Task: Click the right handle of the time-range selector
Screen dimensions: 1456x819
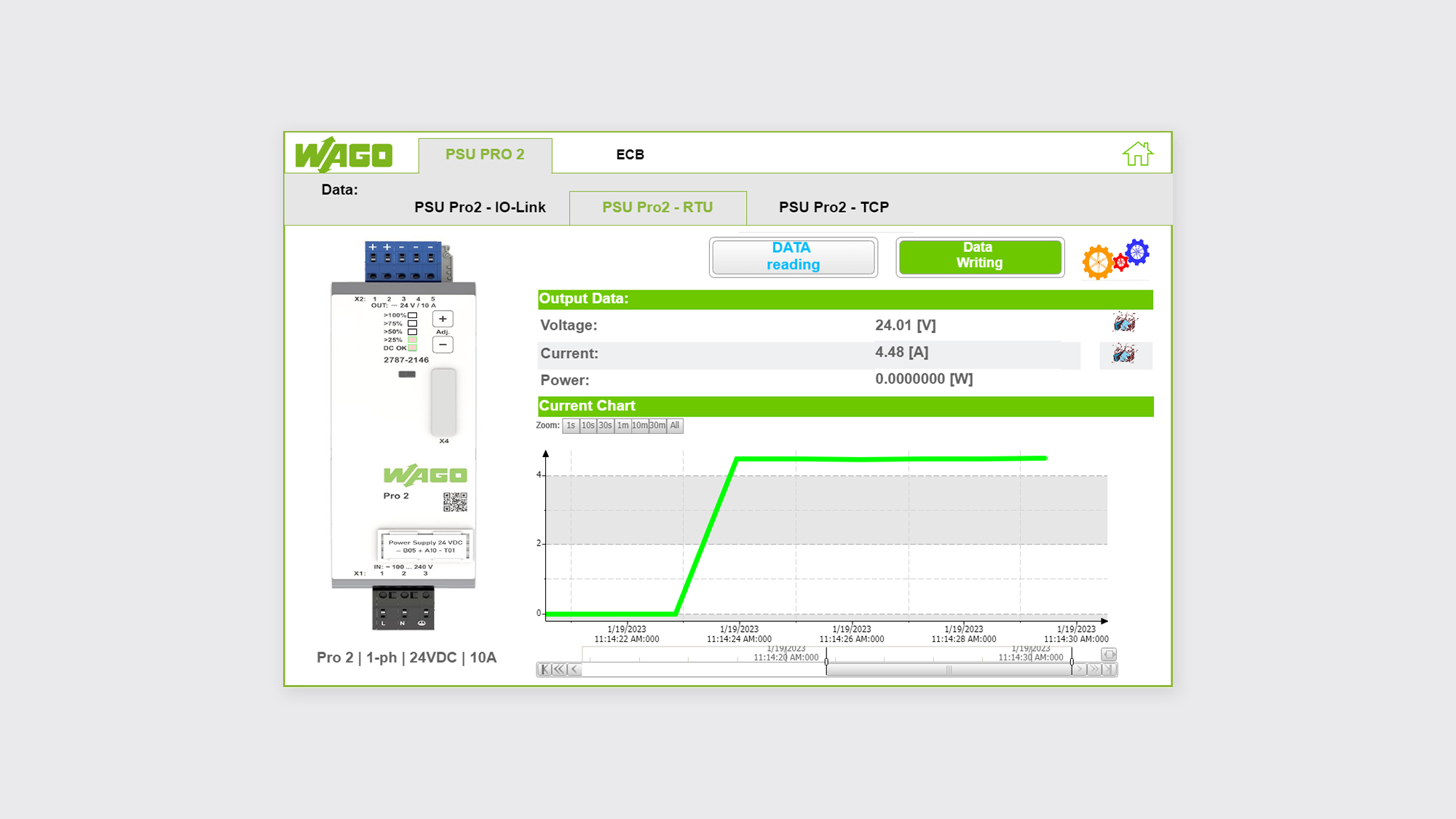Action: (1072, 661)
